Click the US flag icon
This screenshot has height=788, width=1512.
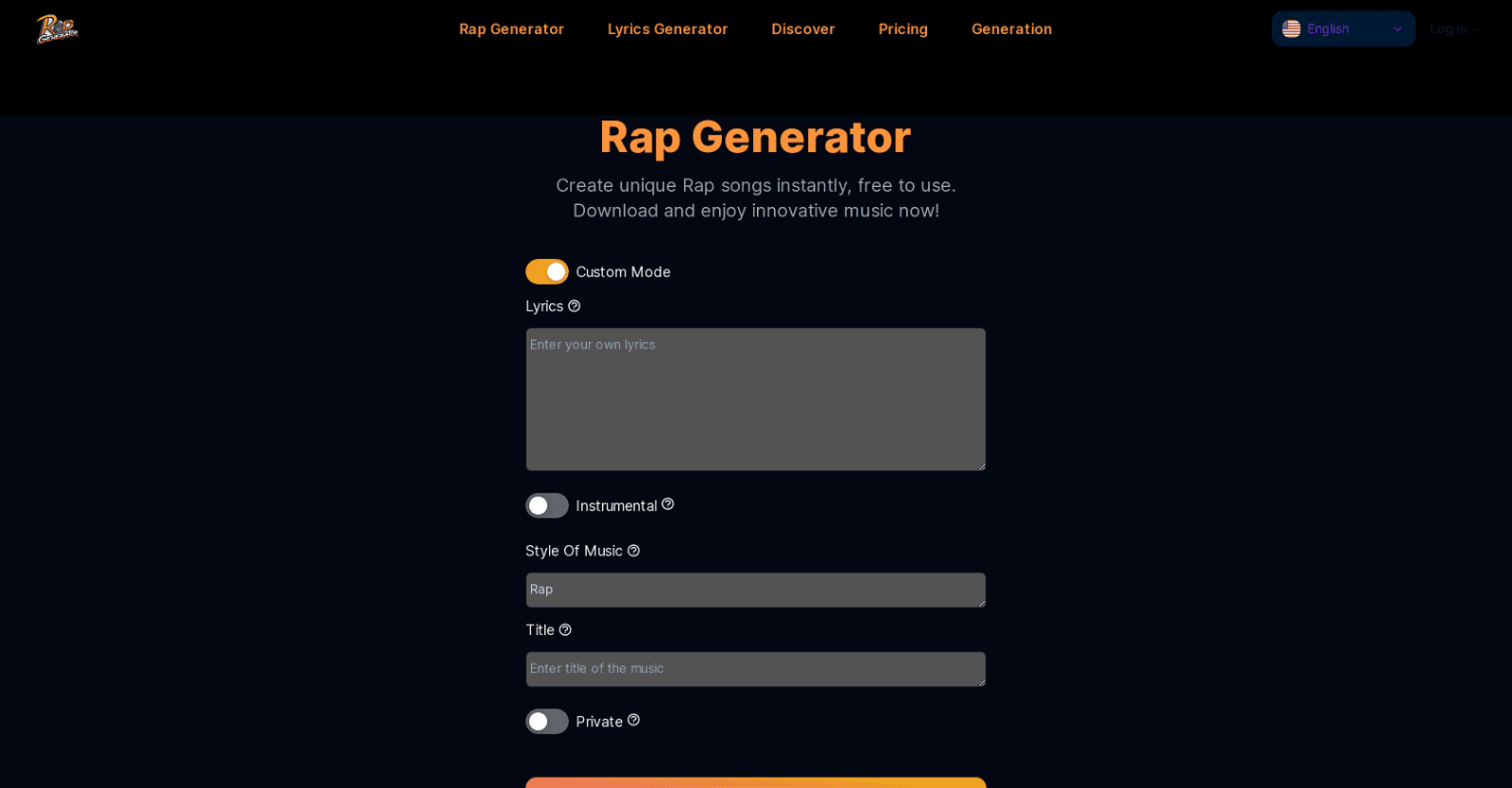pos(1293,28)
